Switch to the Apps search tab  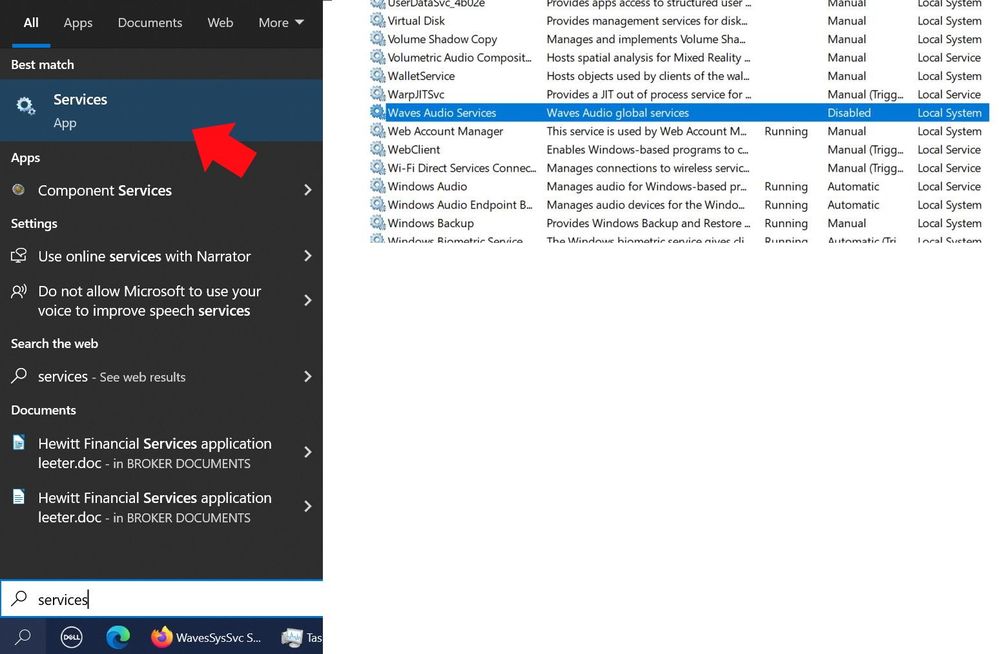pos(78,23)
